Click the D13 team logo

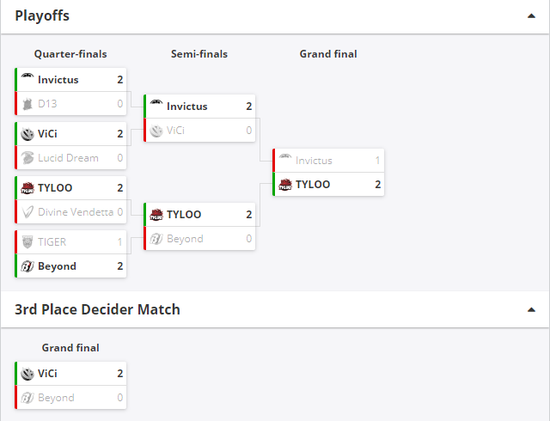point(27,104)
